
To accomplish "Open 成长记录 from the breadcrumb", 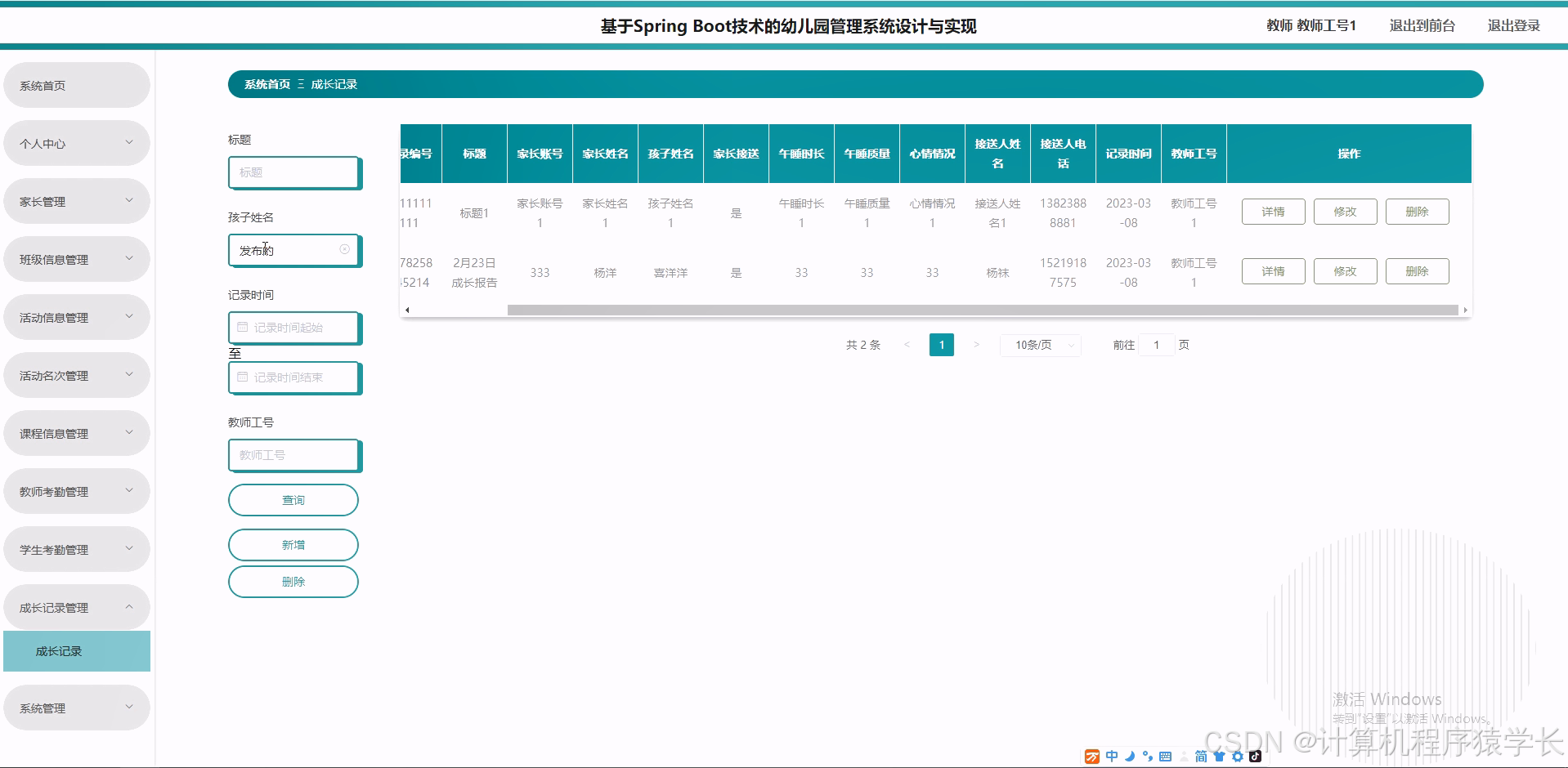I will click(334, 83).
